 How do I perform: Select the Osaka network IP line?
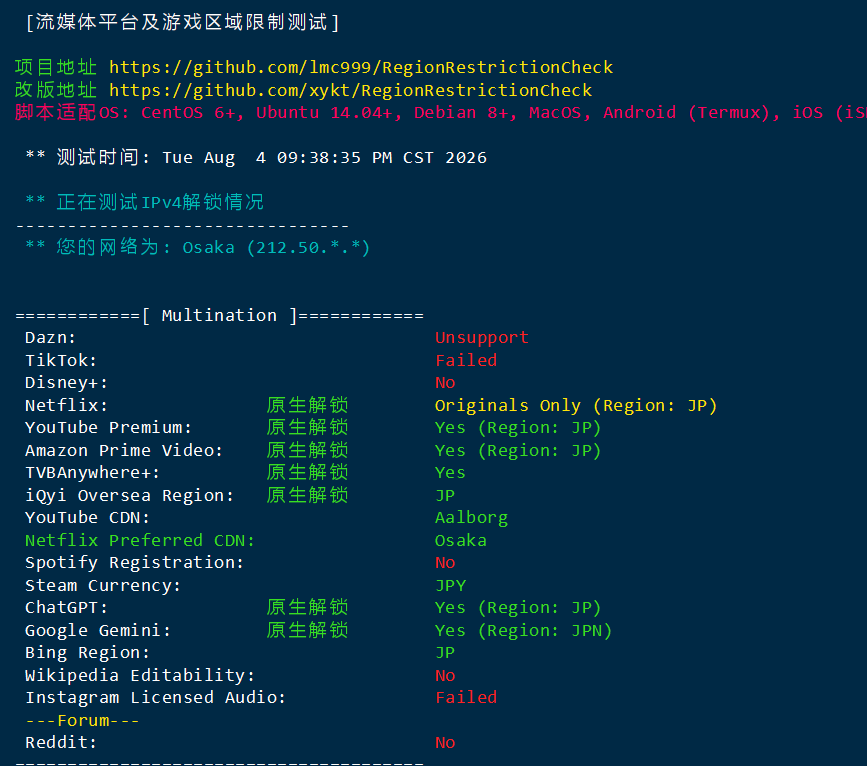pyautogui.click(x=197, y=247)
